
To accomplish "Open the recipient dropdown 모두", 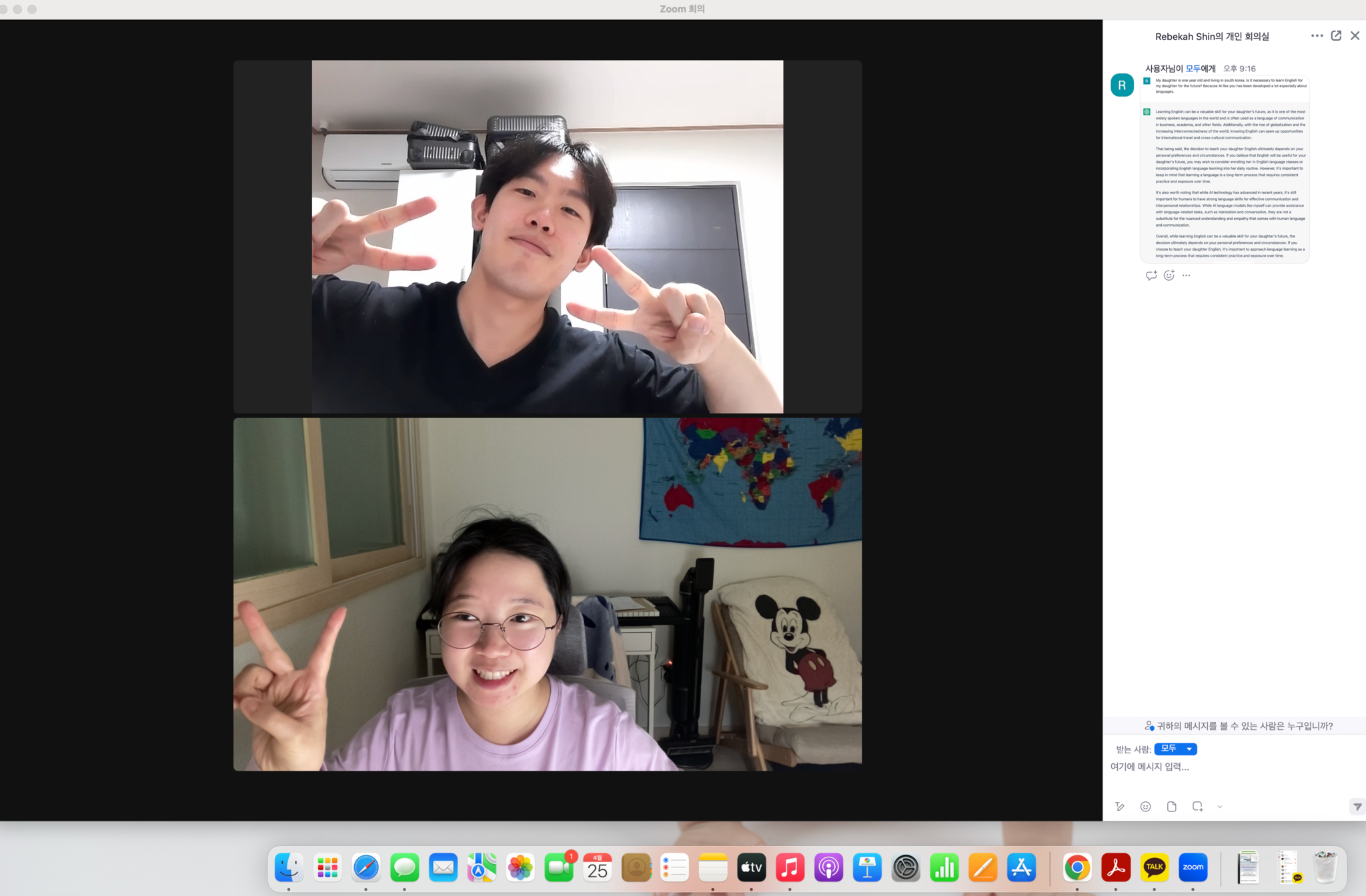I will coord(1175,749).
